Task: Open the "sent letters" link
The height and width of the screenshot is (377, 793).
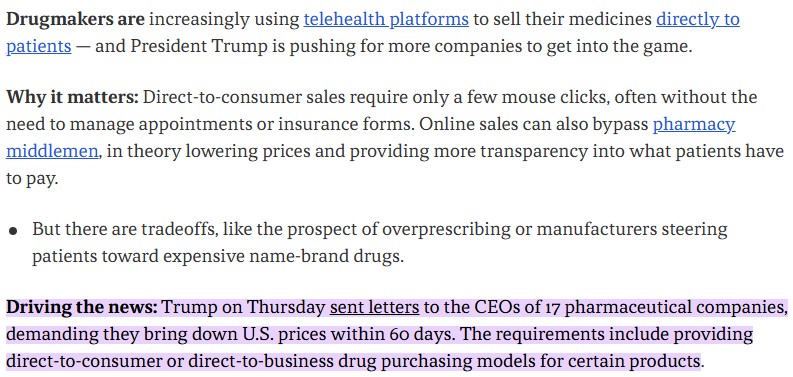Action: tap(374, 307)
